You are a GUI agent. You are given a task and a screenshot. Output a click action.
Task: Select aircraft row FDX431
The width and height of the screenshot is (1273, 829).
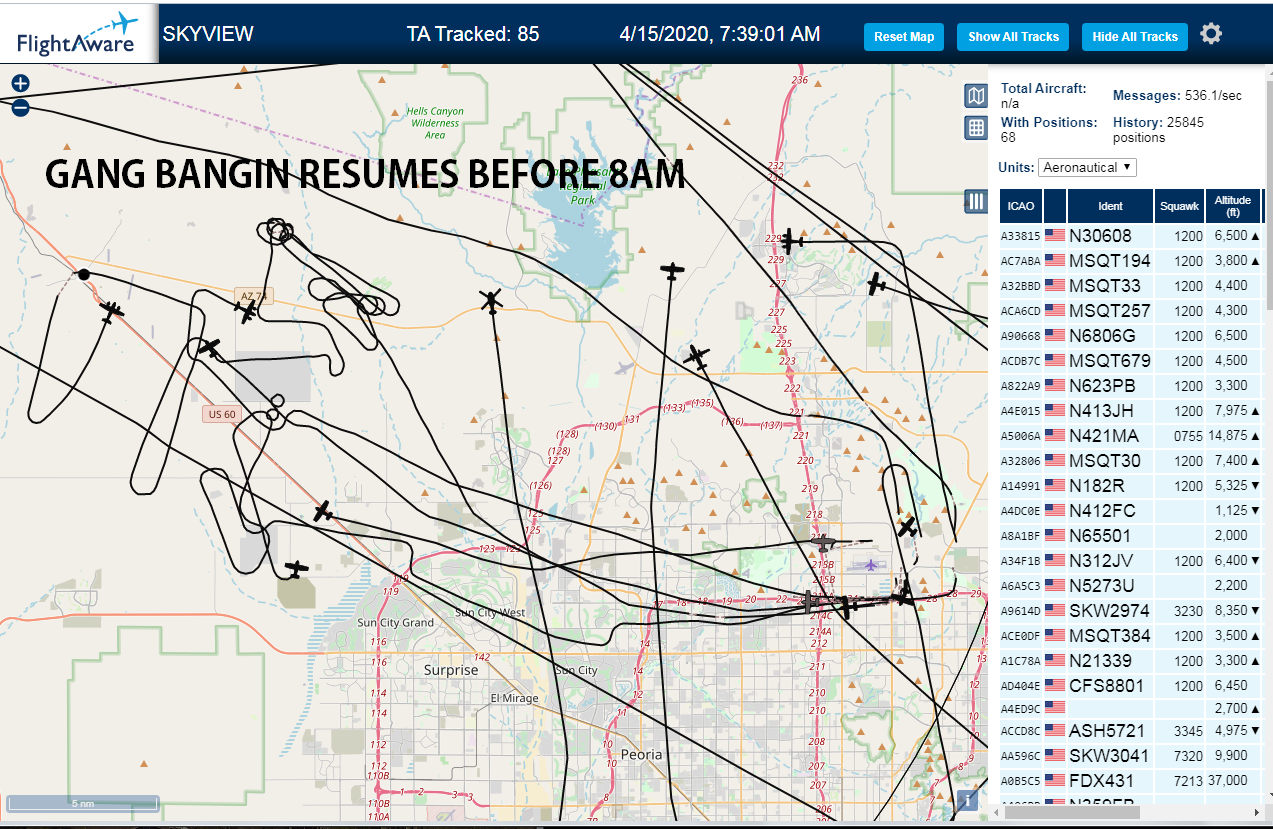tap(1130, 781)
